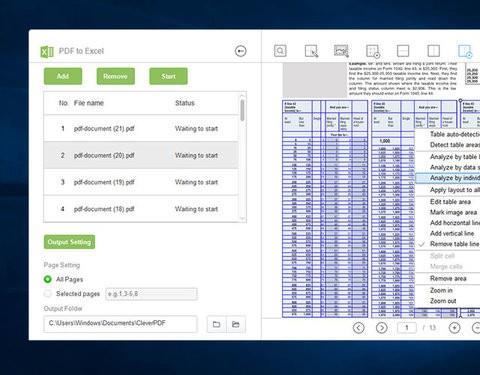
Task: Select the magnifier preview tool icon
Action: click(280, 51)
